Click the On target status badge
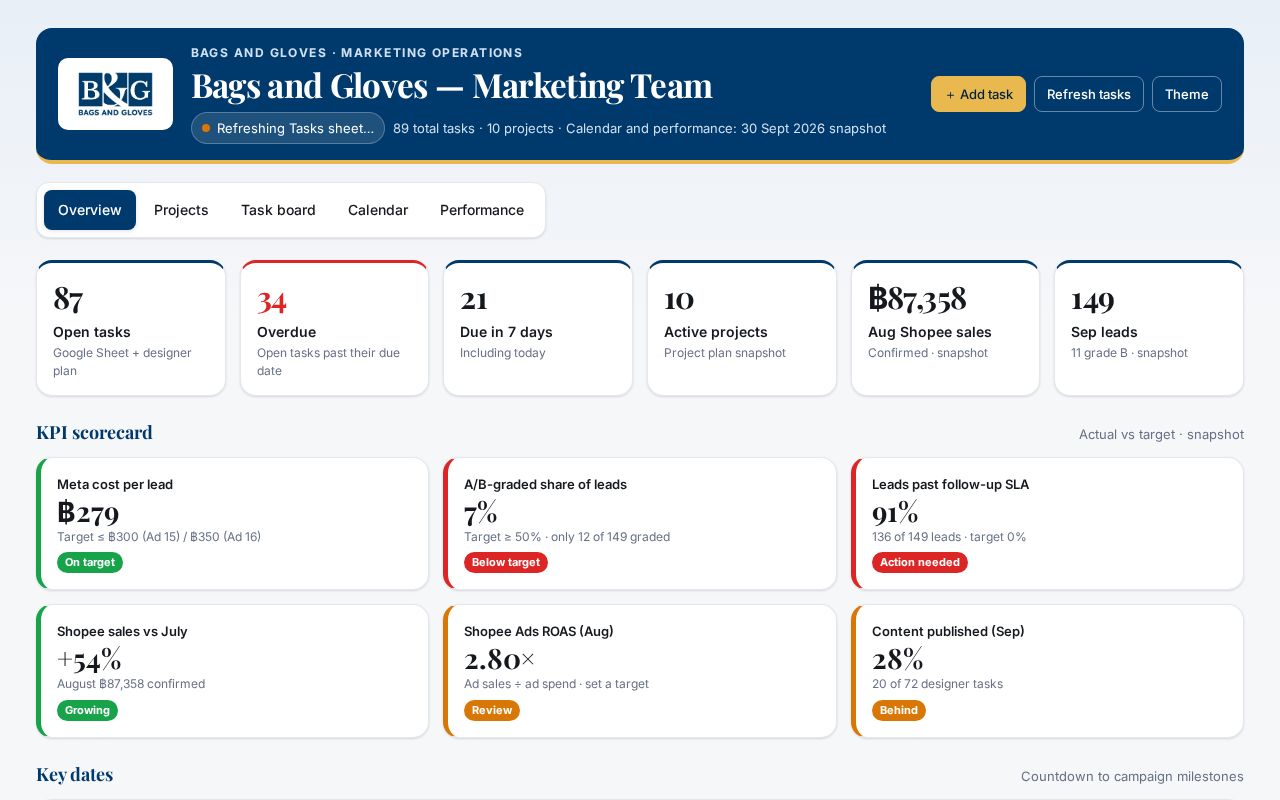 point(90,562)
